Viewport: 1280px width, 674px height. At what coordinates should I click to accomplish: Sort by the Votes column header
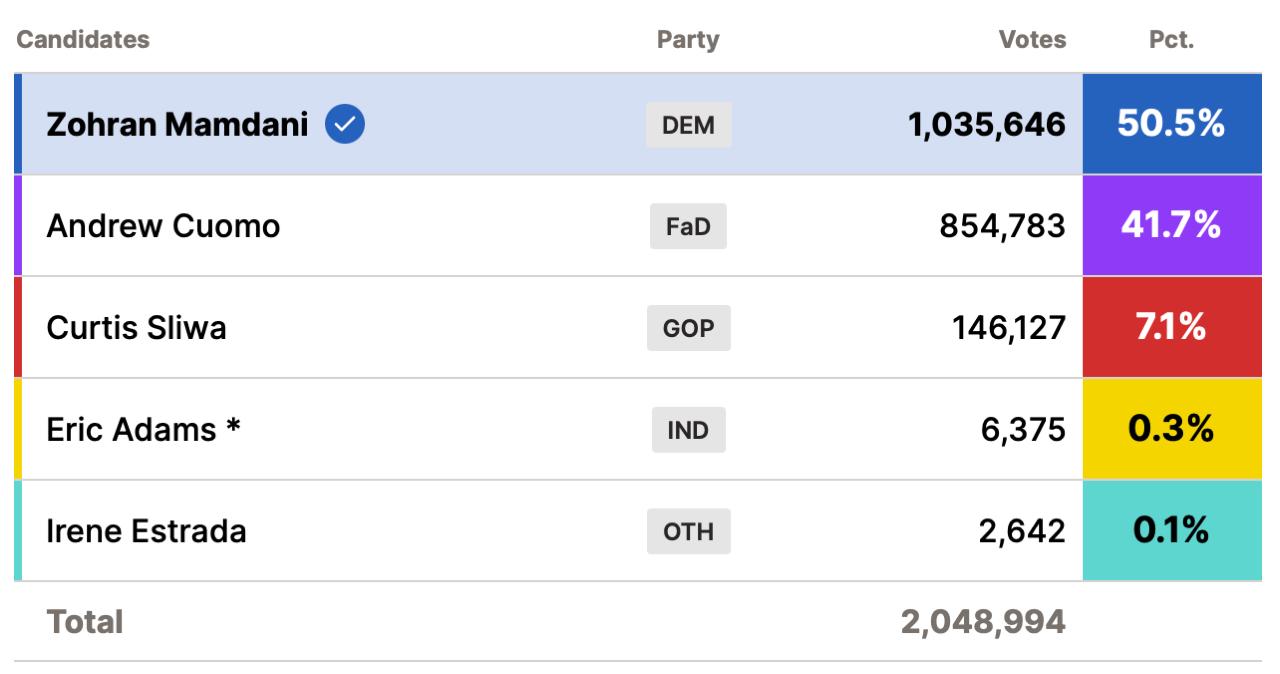point(1032,40)
